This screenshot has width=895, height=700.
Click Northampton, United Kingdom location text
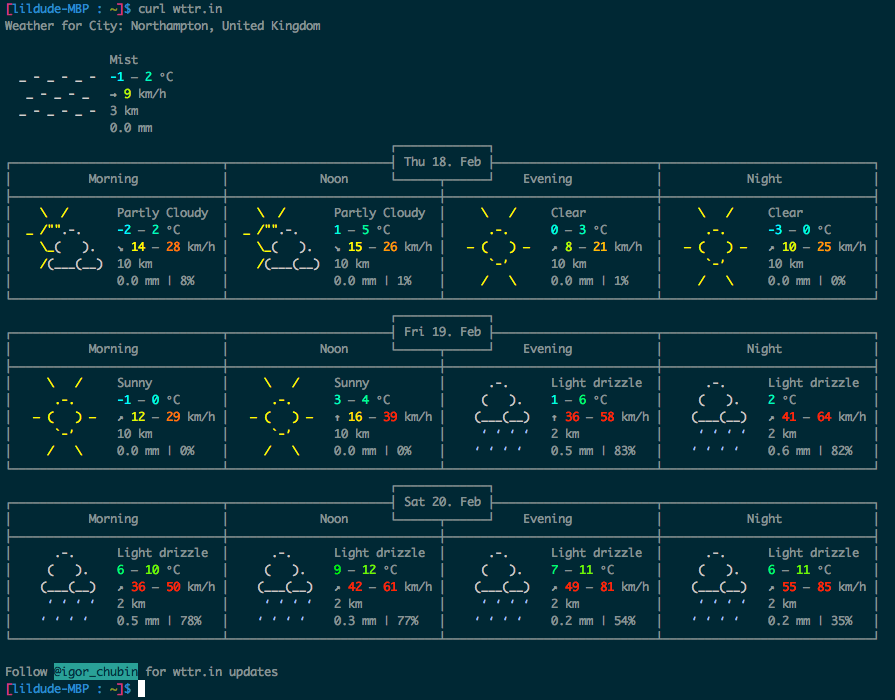click(225, 26)
